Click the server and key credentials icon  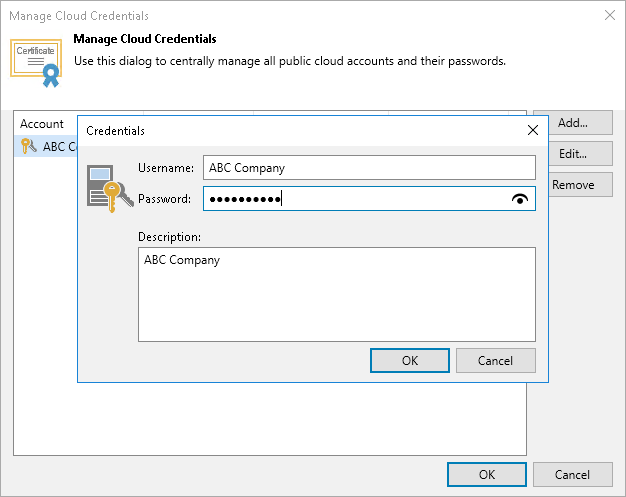coord(110,188)
